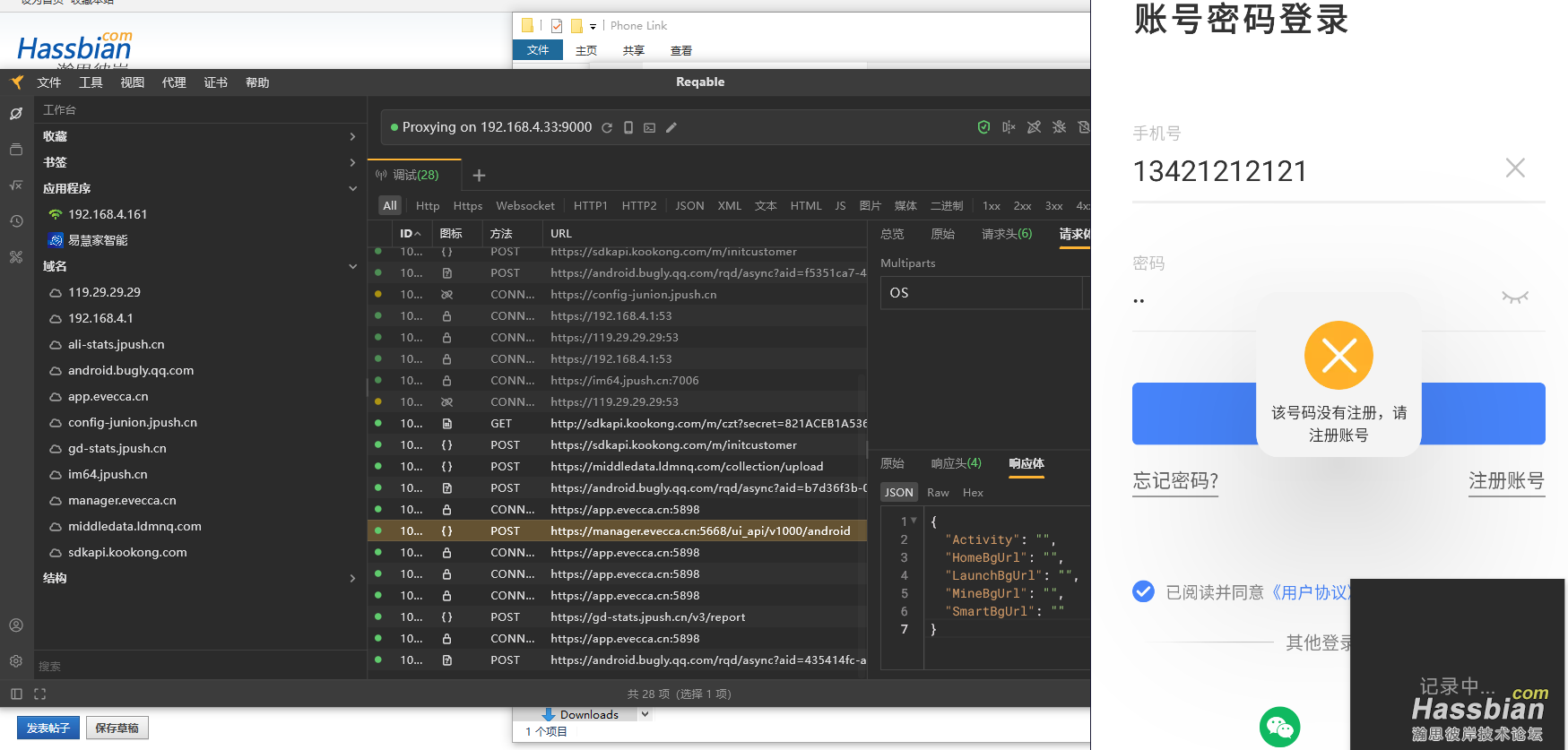Open the 共享 tab in the Explorer window
Screen dimensions: 1568x750
coord(634,51)
